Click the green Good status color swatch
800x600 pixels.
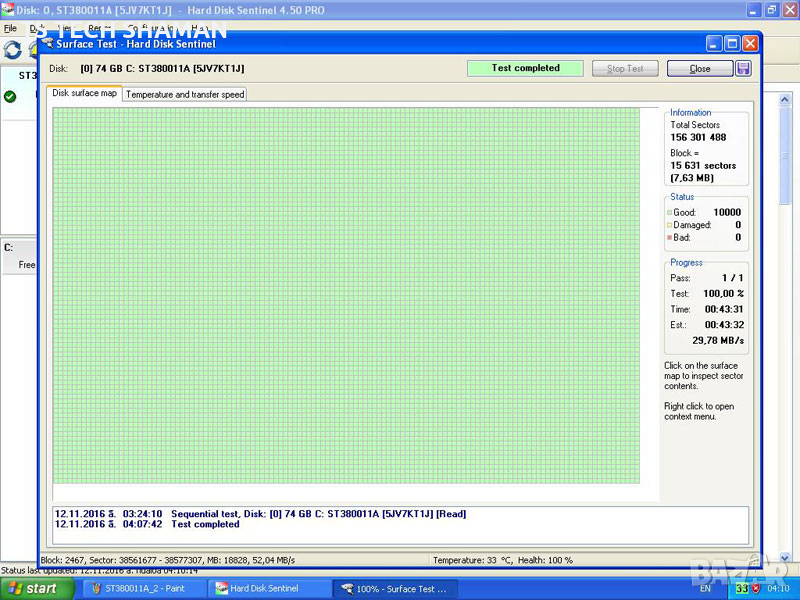coord(669,213)
